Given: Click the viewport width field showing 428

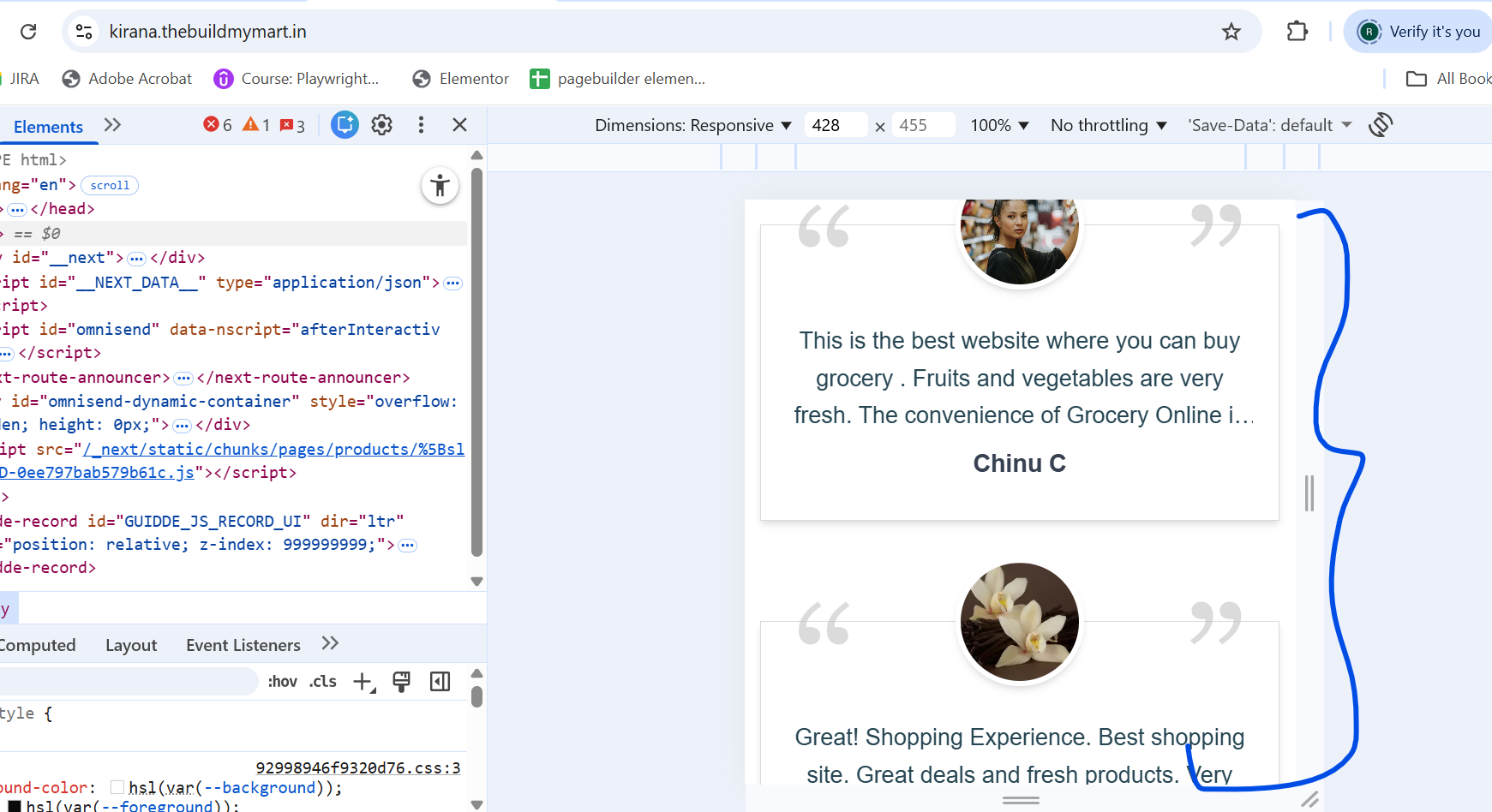Looking at the screenshot, I should pos(836,125).
